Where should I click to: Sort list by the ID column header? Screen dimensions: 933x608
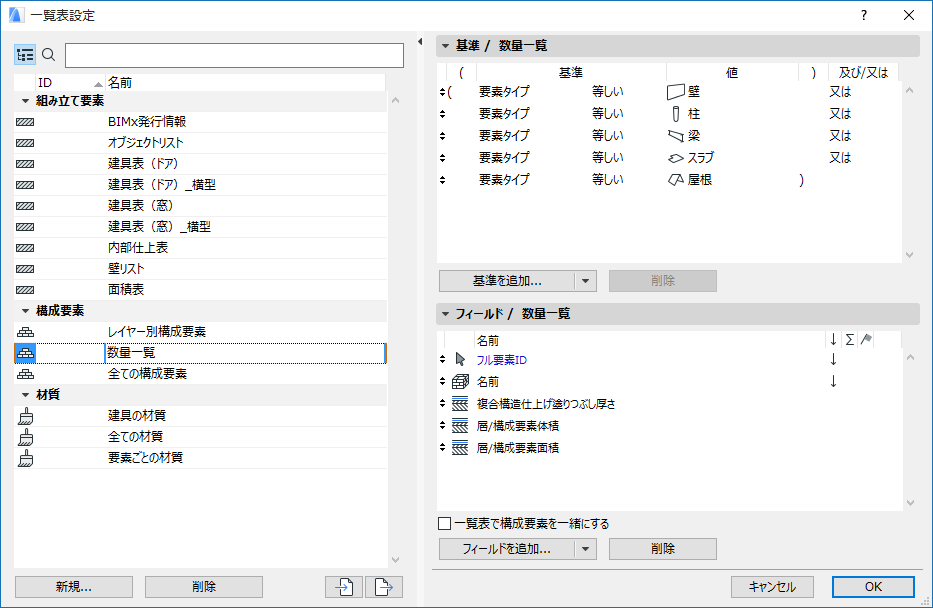coord(70,83)
